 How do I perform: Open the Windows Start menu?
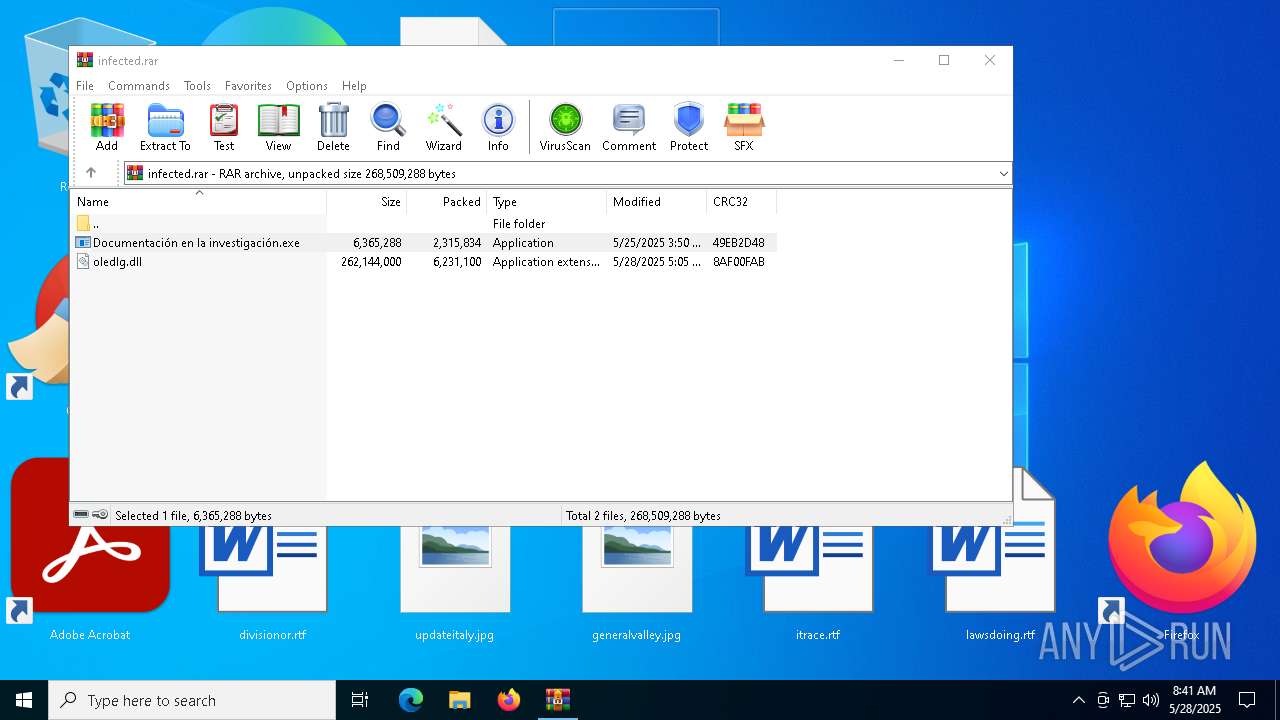[x=24, y=700]
